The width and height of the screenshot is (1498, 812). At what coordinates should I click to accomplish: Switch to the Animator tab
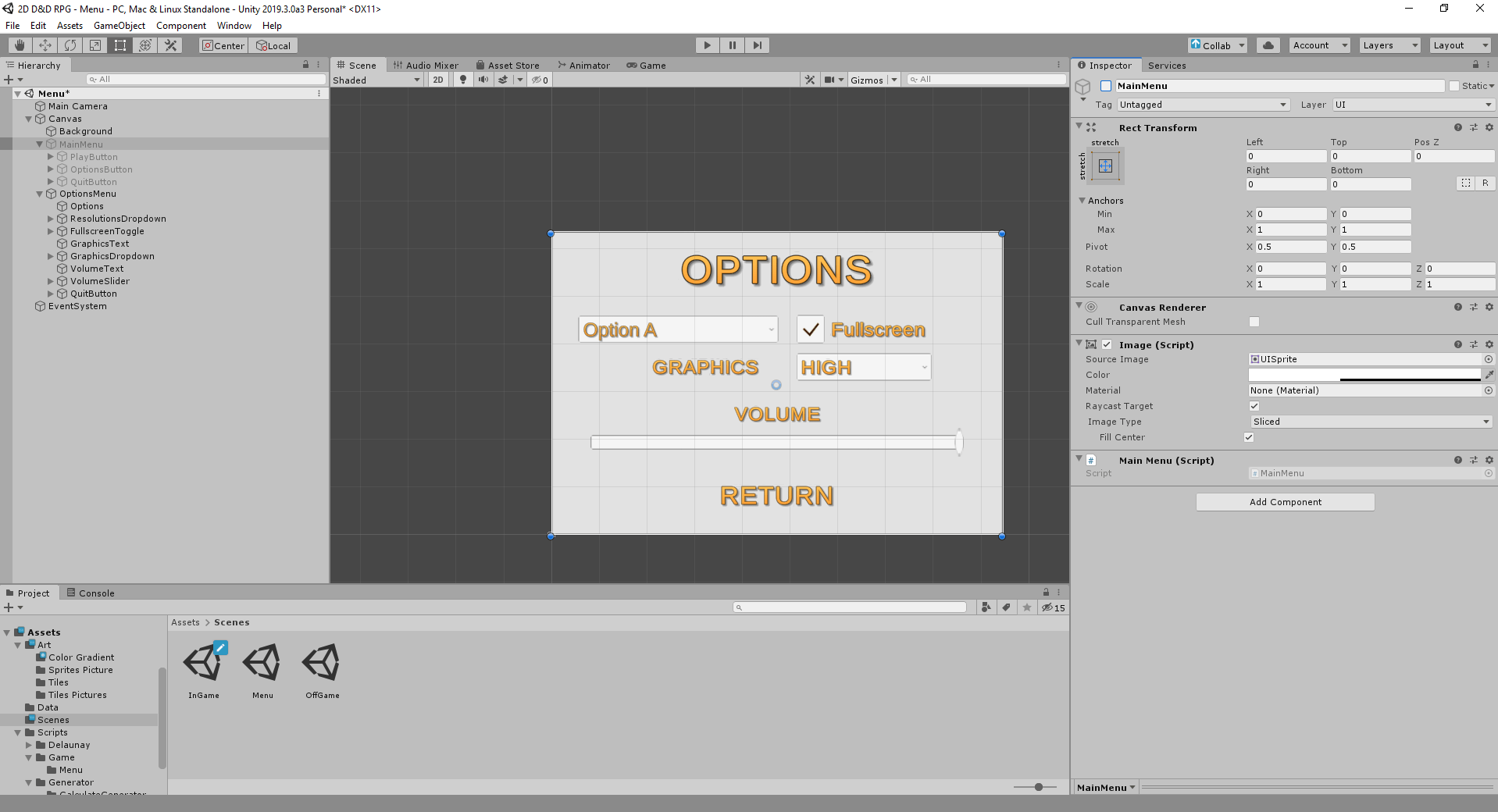tap(583, 66)
